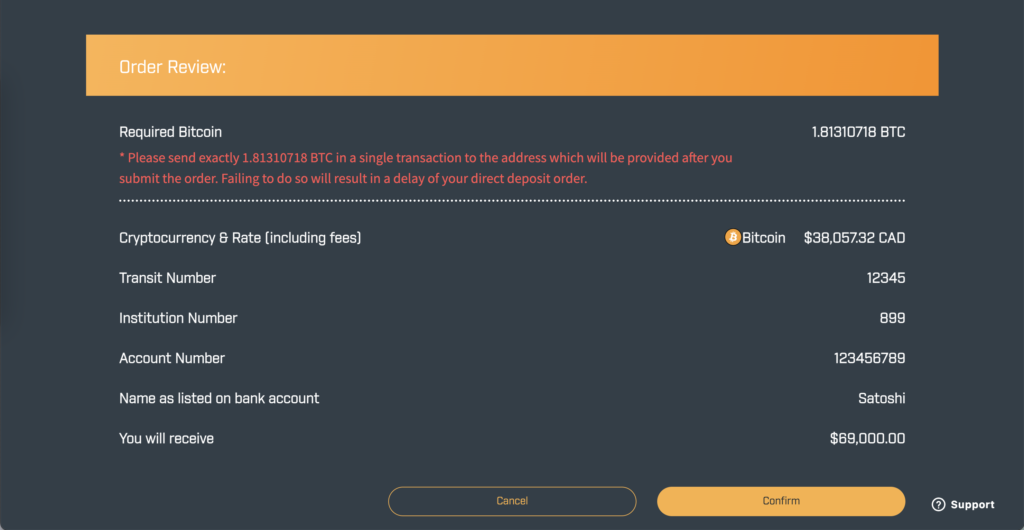Click the Institution Number label
The height and width of the screenshot is (530, 1024).
(178, 319)
